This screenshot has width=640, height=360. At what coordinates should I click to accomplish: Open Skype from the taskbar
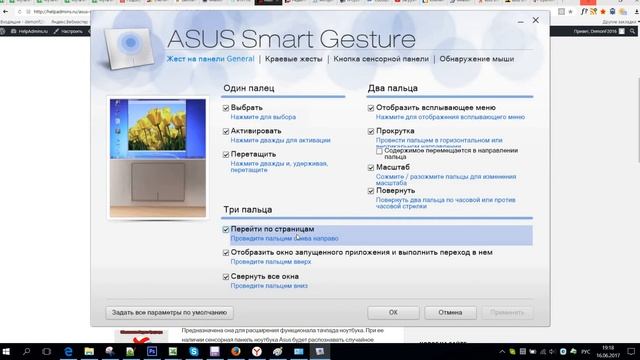pos(193,351)
